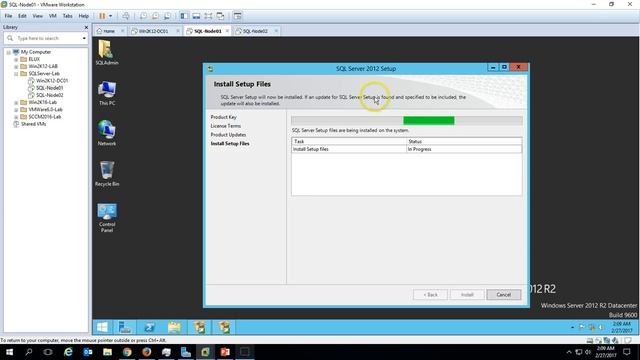Select SQL-Node01 in the Library tree
The width and height of the screenshot is (640, 360).
coord(49,88)
